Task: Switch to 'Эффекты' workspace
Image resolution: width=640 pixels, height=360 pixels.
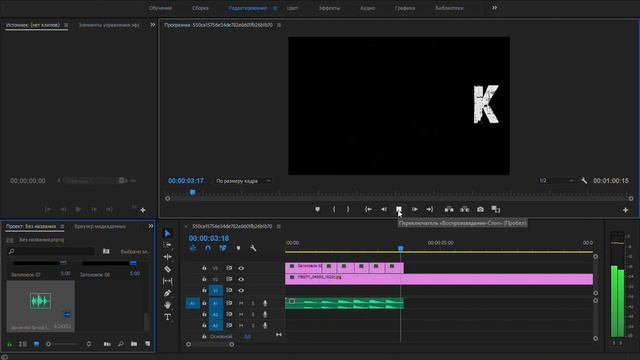Action: tap(329, 8)
